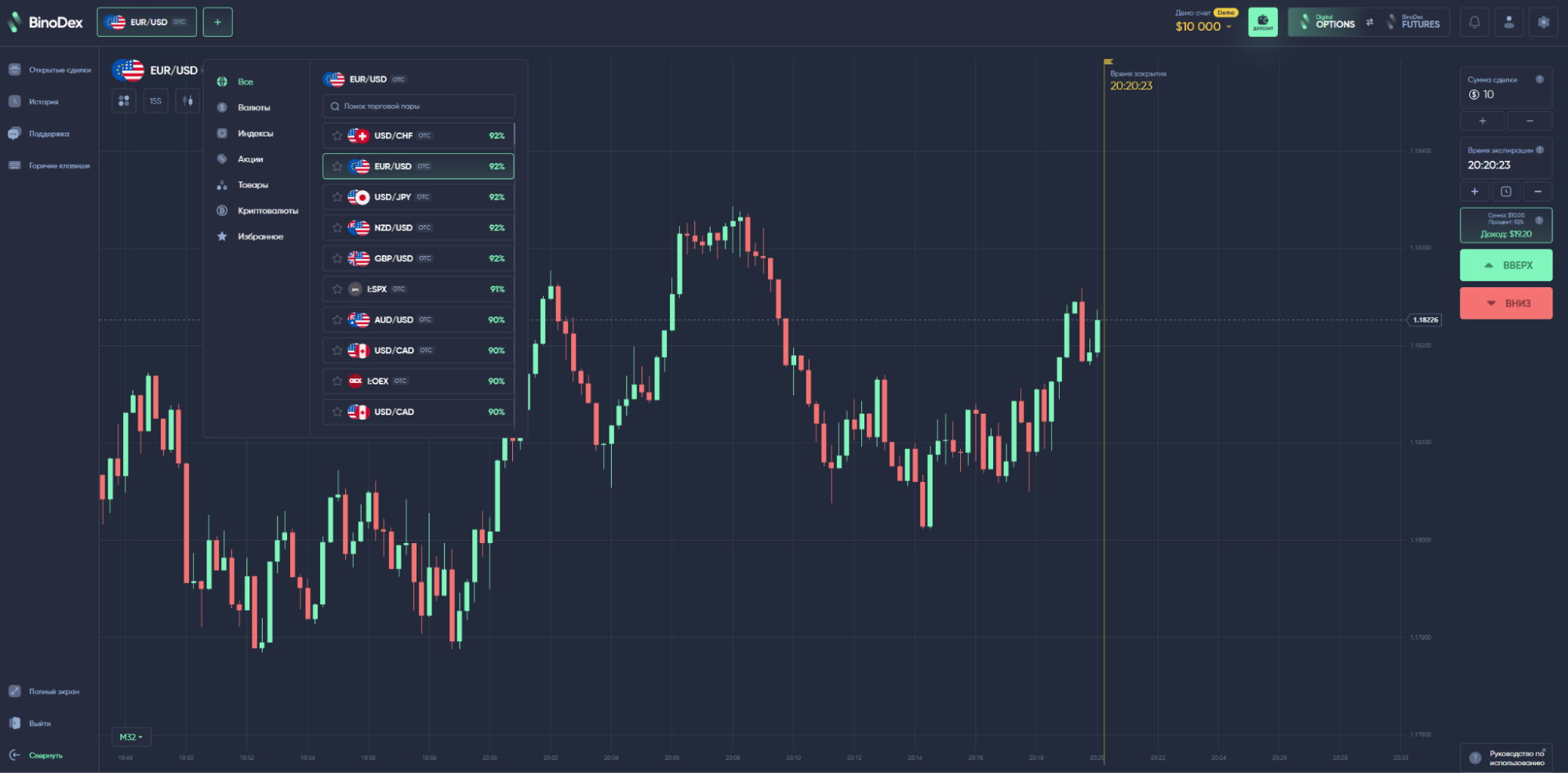This screenshot has width=1568, height=773.
Task: Add new asset tab with plus
Action: click(217, 22)
